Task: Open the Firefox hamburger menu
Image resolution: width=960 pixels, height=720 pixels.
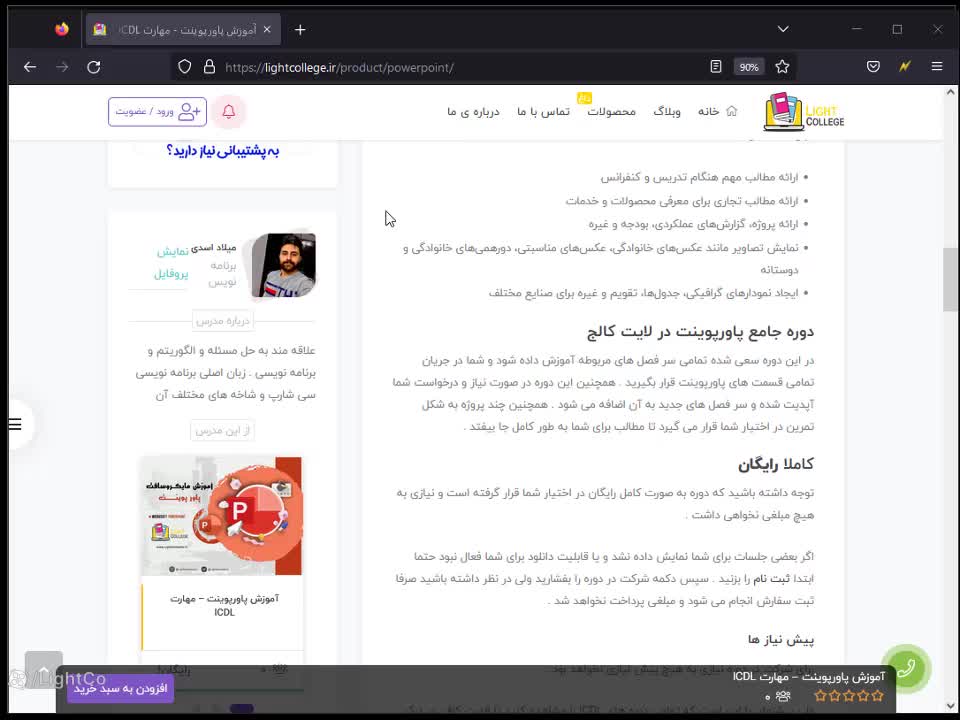Action: [x=938, y=66]
